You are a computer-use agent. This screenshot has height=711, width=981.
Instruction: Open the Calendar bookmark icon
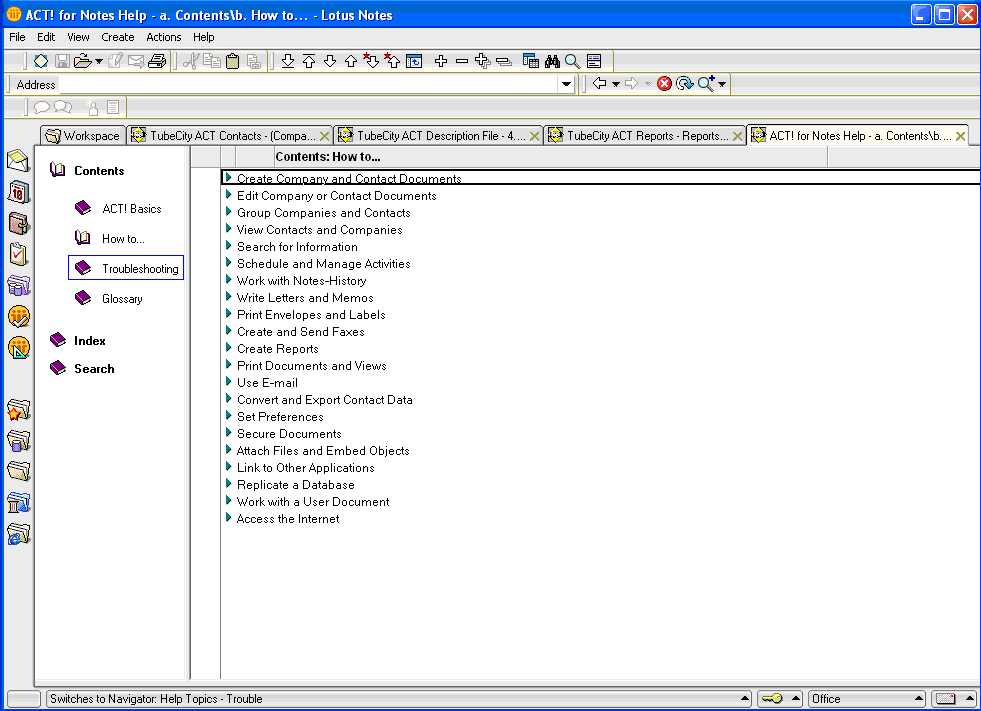point(18,193)
